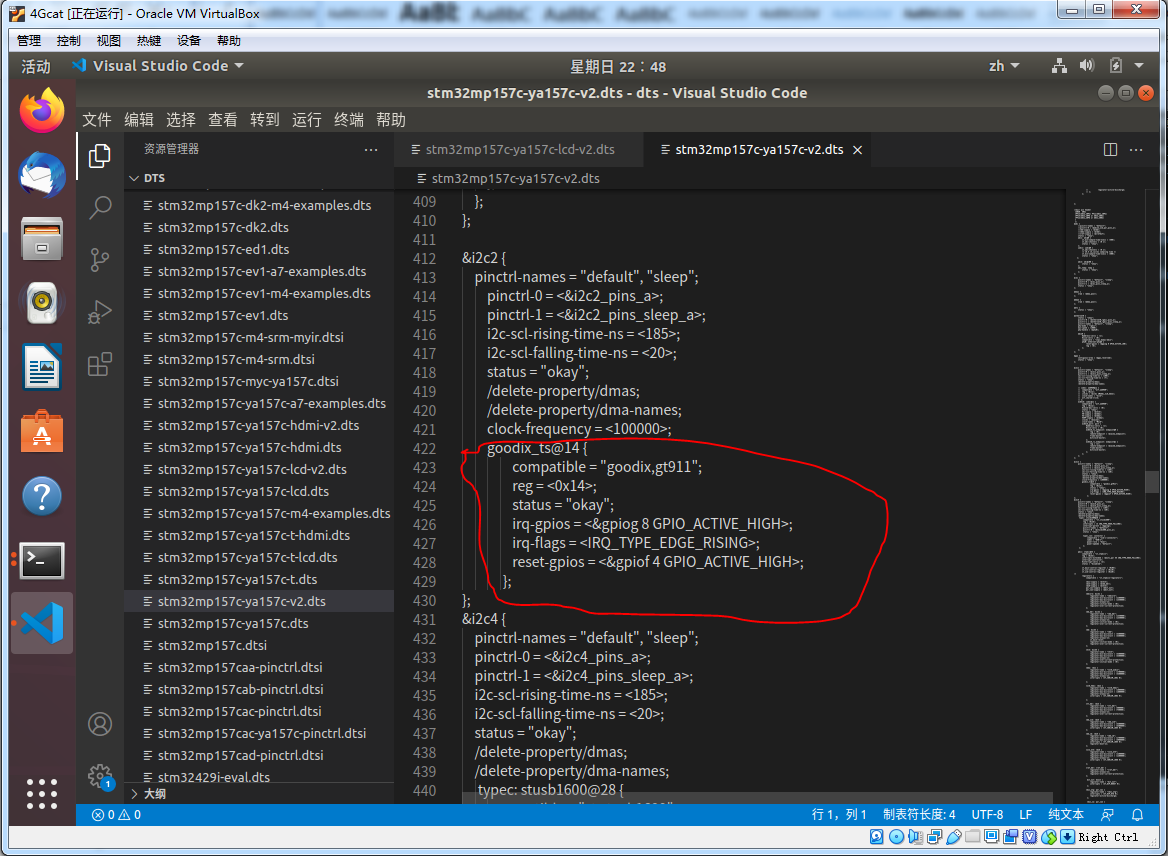The width and height of the screenshot is (1168, 856).
Task: Open Accounts menu in activity bar
Action: tap(100, 724)
